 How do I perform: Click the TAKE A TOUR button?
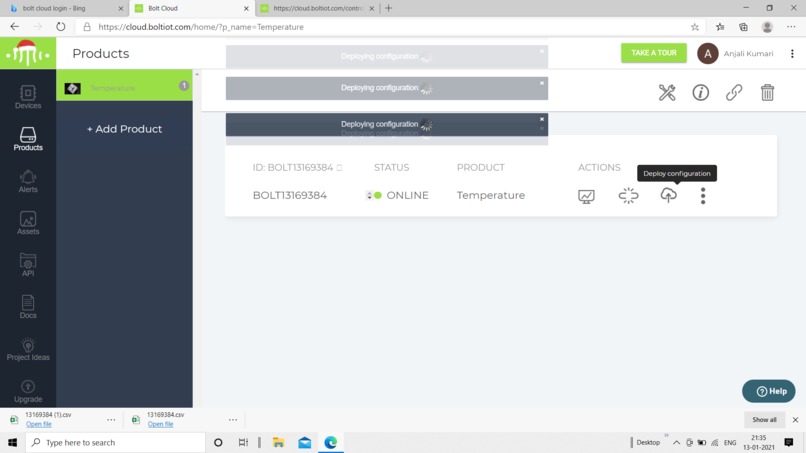[653, 53]
